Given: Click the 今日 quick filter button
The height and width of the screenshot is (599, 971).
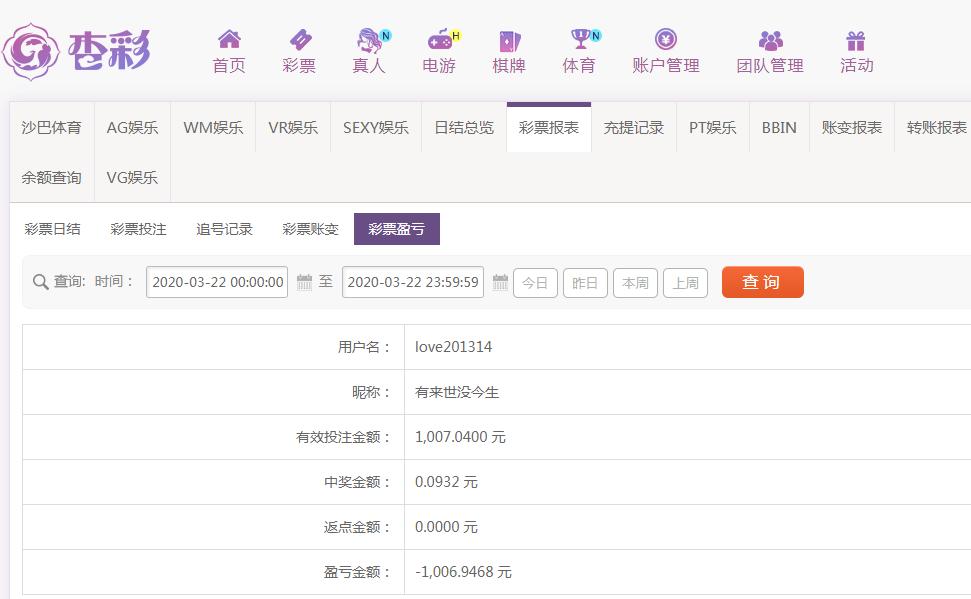Looking at the screenshot, I should pyautogui.click(x=535, y=283).
